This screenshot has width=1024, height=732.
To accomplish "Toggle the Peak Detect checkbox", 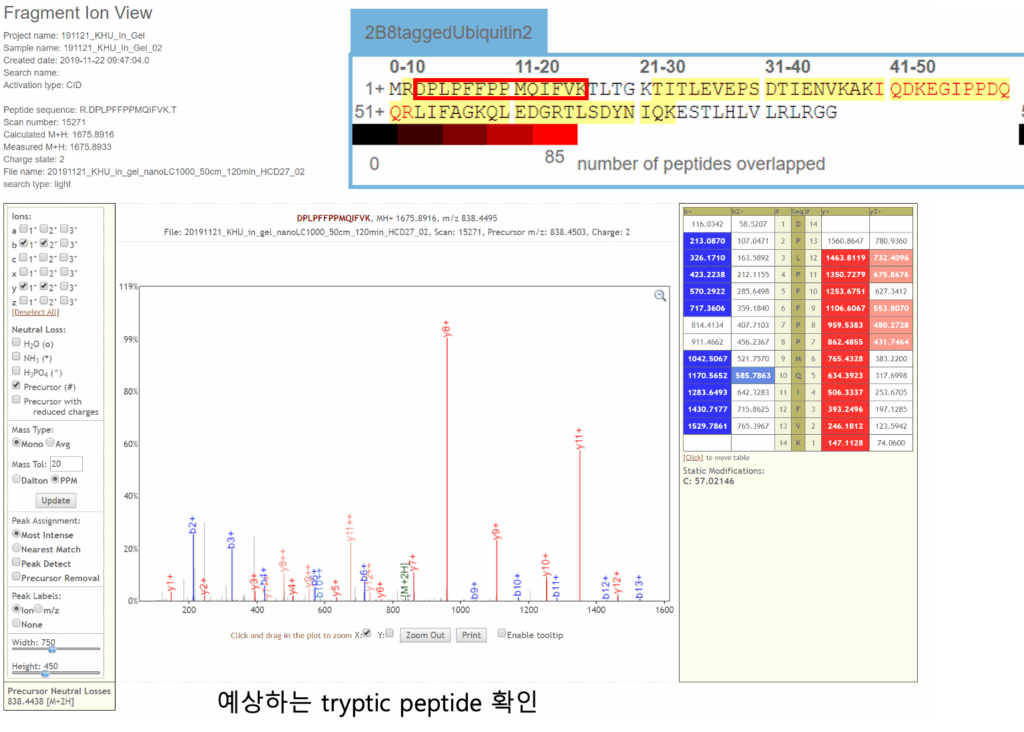I will [16, 563].
